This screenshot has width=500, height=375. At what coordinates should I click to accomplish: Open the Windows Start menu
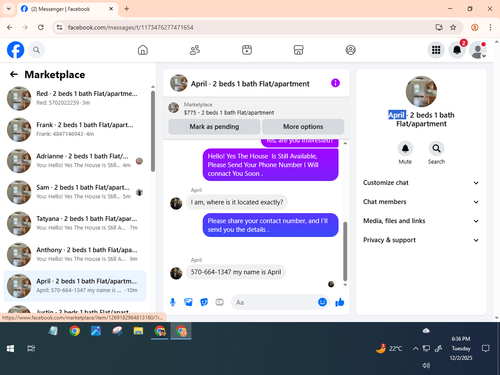10,349
